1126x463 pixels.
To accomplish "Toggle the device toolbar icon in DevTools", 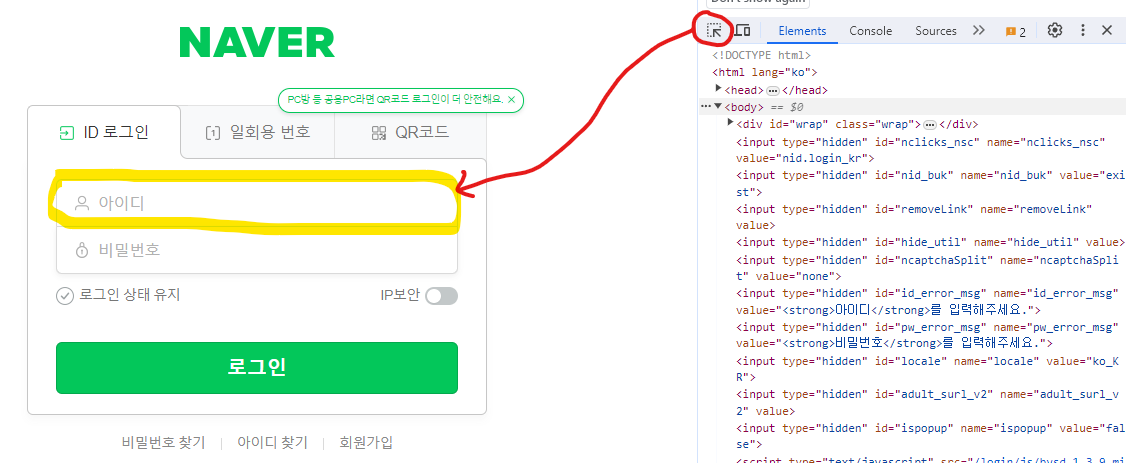I will 743,30.
